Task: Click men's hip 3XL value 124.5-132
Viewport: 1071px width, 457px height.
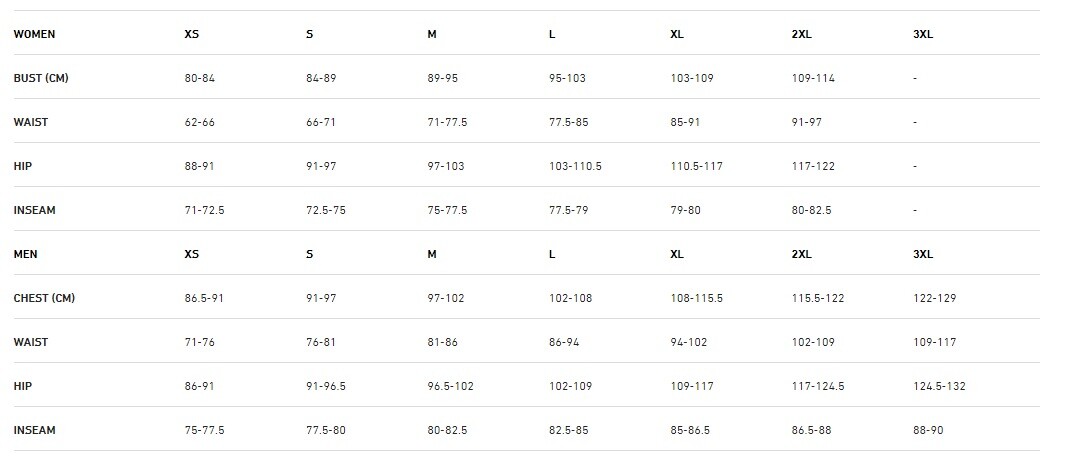Action: pyautogui.click(x=939, y=387)
